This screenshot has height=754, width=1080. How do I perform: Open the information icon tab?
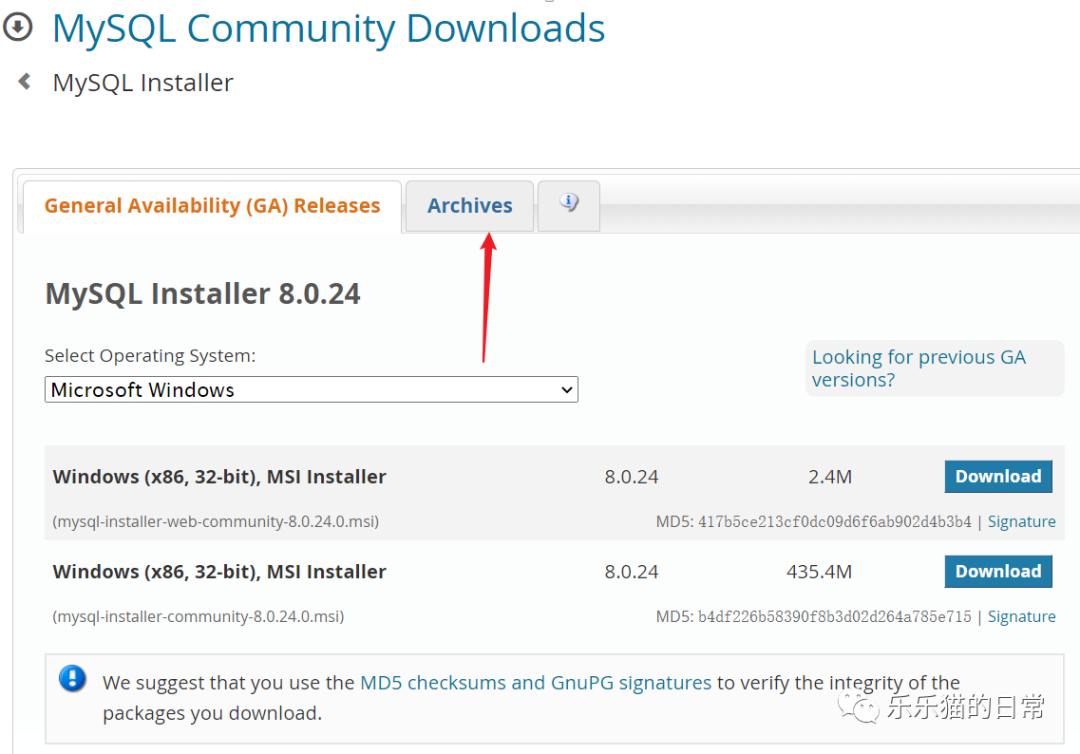(568, 205)
